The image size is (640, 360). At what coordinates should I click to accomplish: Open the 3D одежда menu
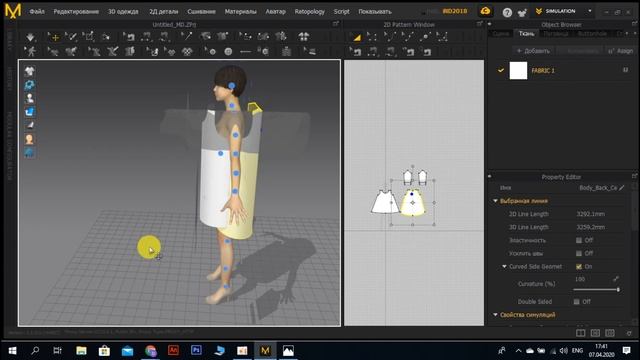tap(123, 11)
